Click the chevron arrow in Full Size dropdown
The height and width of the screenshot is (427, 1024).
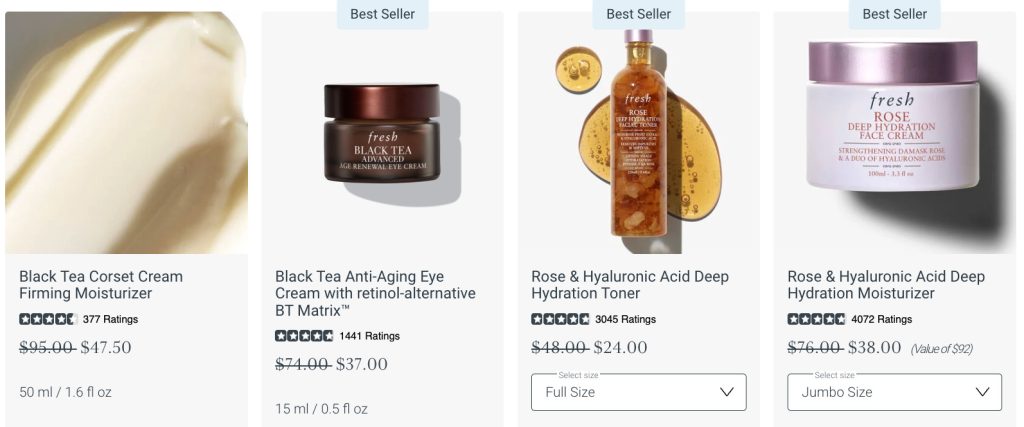[727, 392]
